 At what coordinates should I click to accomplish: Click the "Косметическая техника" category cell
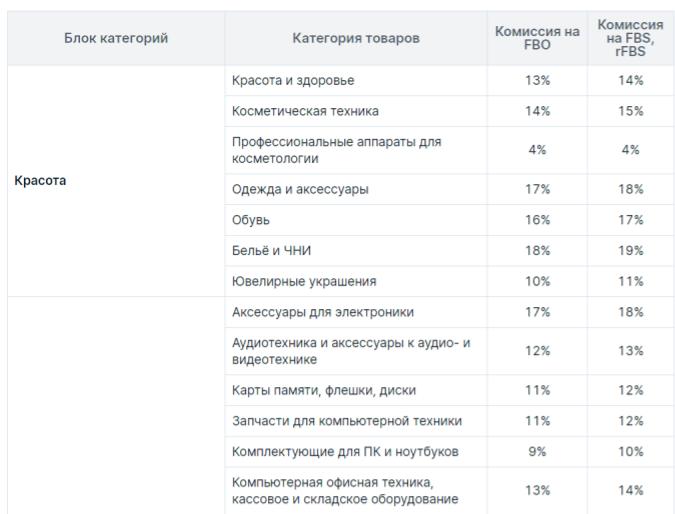click(x=305, y=110)
